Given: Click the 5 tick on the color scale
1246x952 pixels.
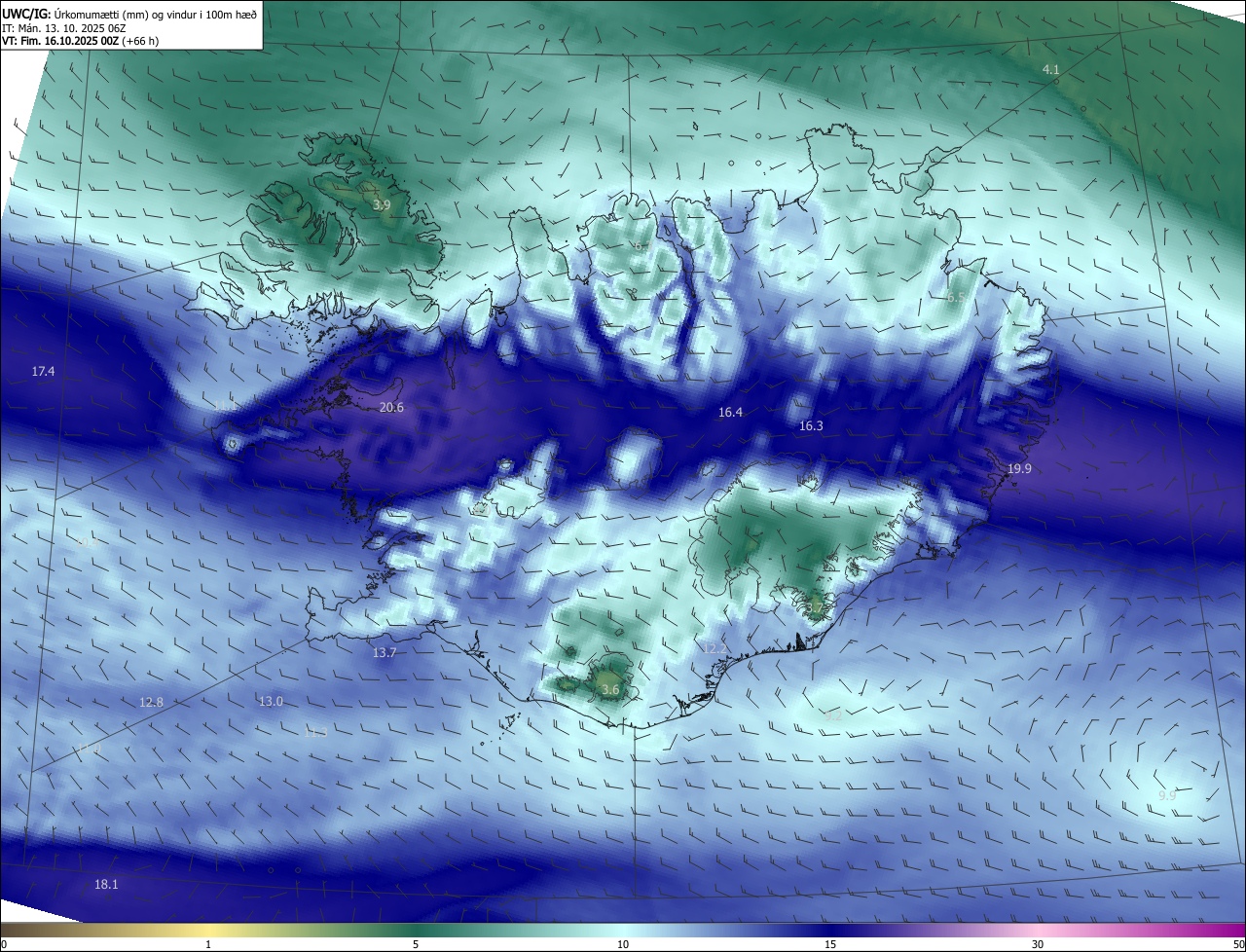Looking at the screenshot, I should click(x=416, y=944).
